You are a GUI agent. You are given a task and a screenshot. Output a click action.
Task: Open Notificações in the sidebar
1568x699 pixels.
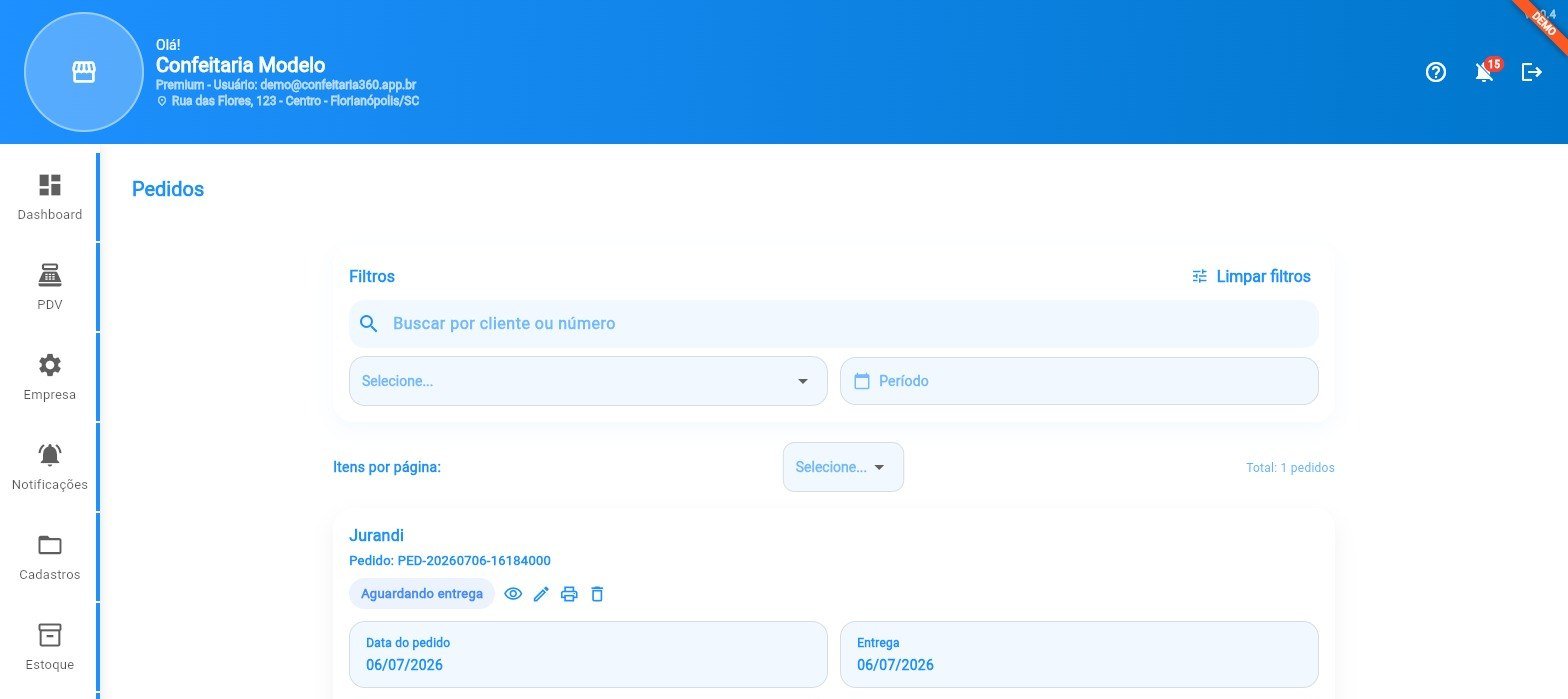pyautogui.click(x=50, y=467)
